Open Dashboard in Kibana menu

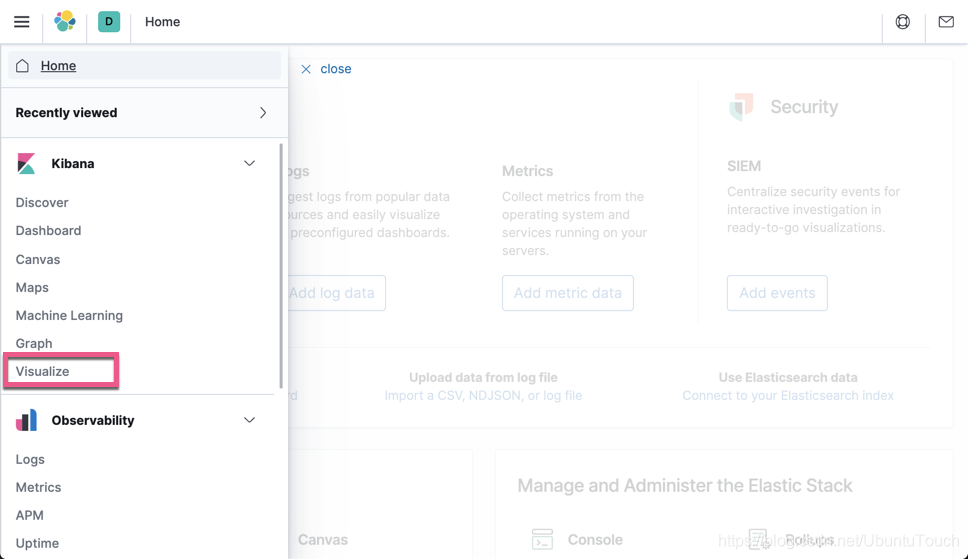pyautogui.click(x=48, y=230)
